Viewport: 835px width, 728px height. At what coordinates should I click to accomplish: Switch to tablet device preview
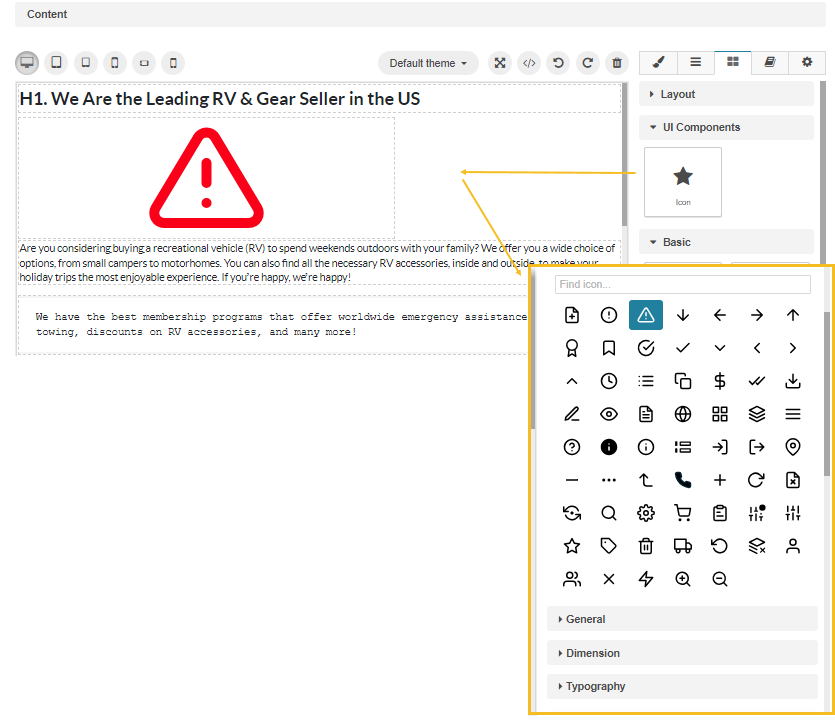point(56,63)
